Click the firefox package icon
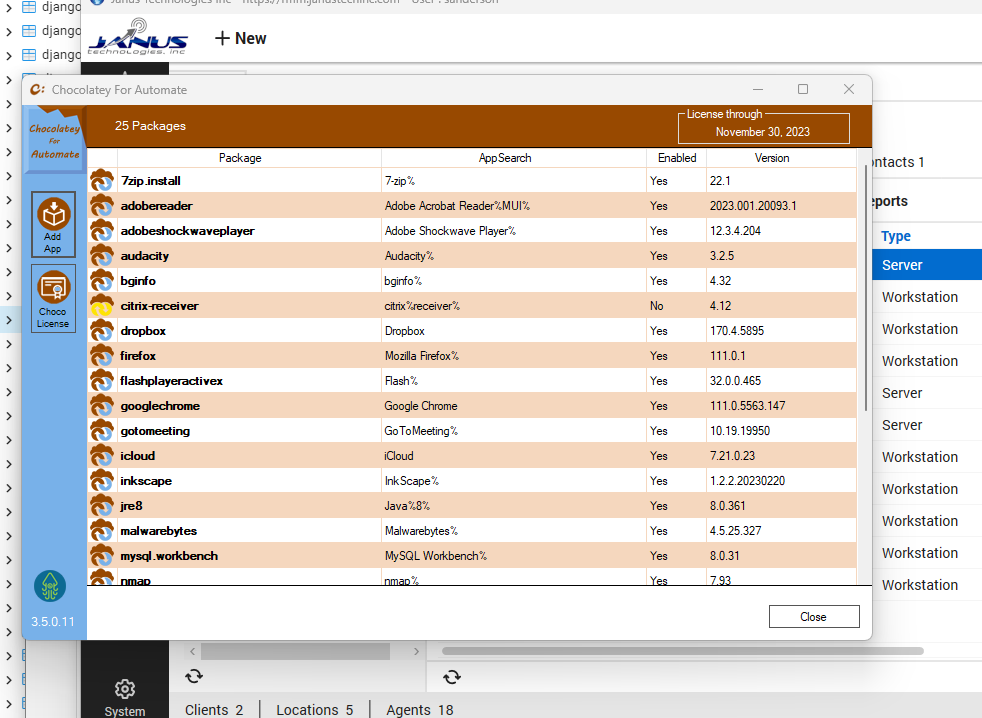982x718 pixels. [x=101, y=356]
